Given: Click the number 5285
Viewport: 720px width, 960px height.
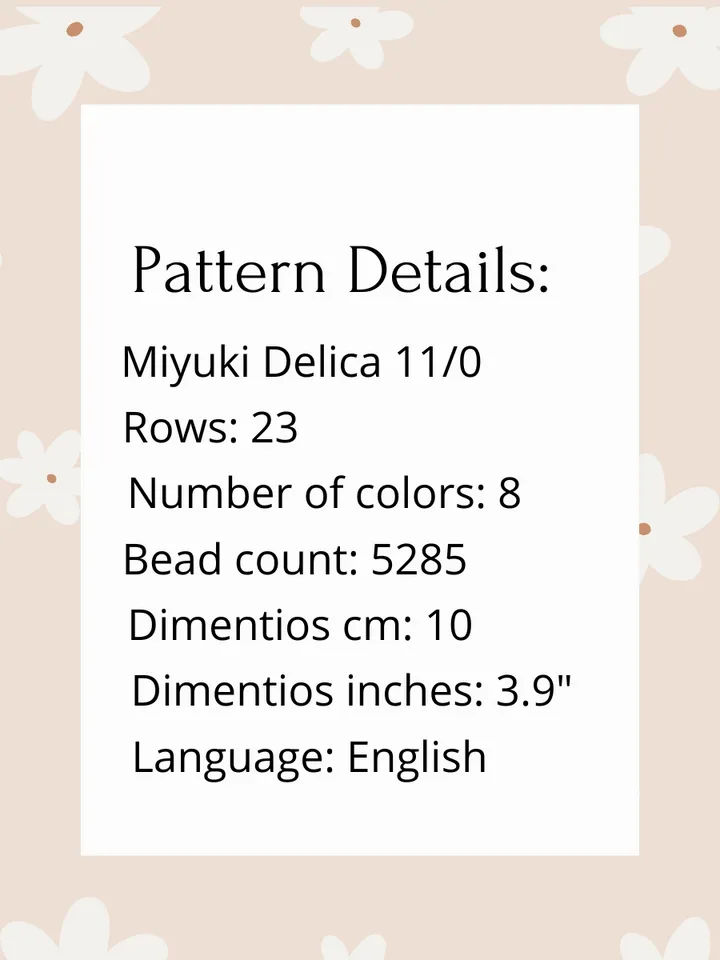Looking at the screenshot, I should point(419,560).
